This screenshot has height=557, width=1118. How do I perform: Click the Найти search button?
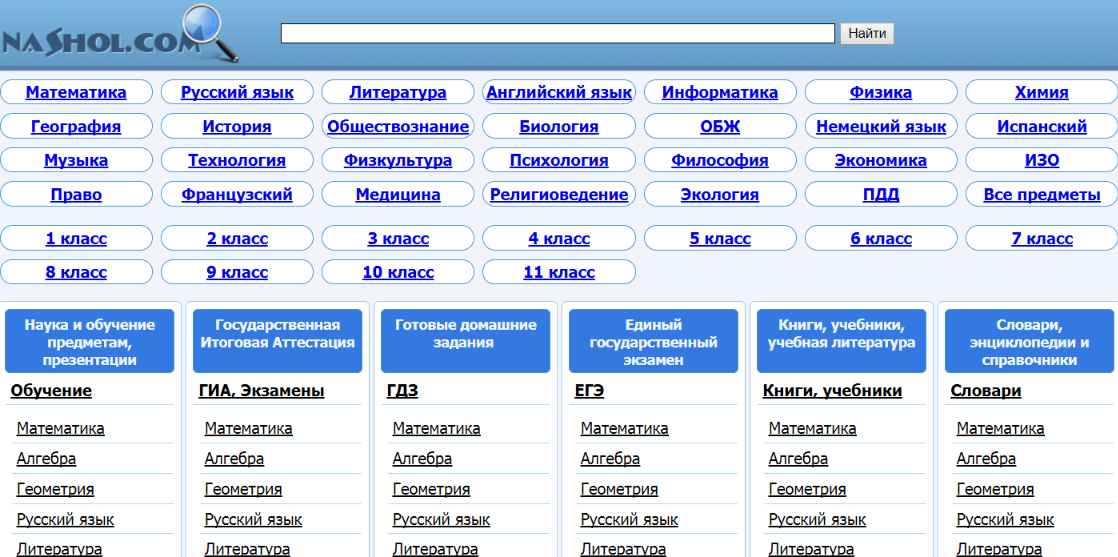(x=867, y=34)
